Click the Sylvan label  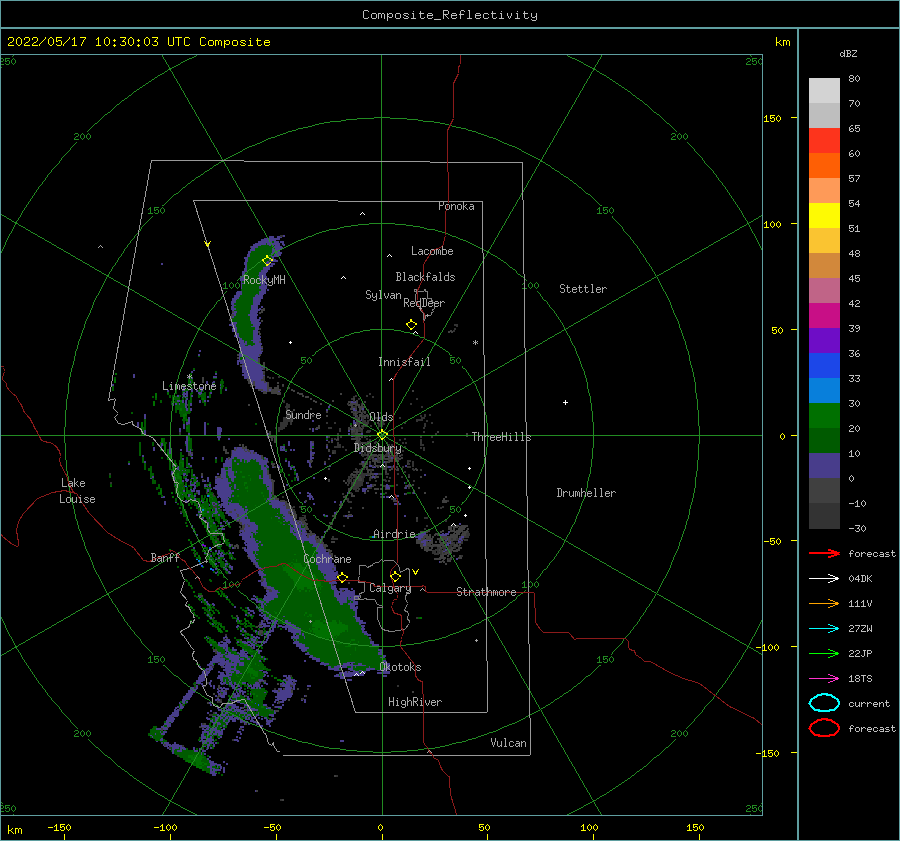[x=383, y=295]
